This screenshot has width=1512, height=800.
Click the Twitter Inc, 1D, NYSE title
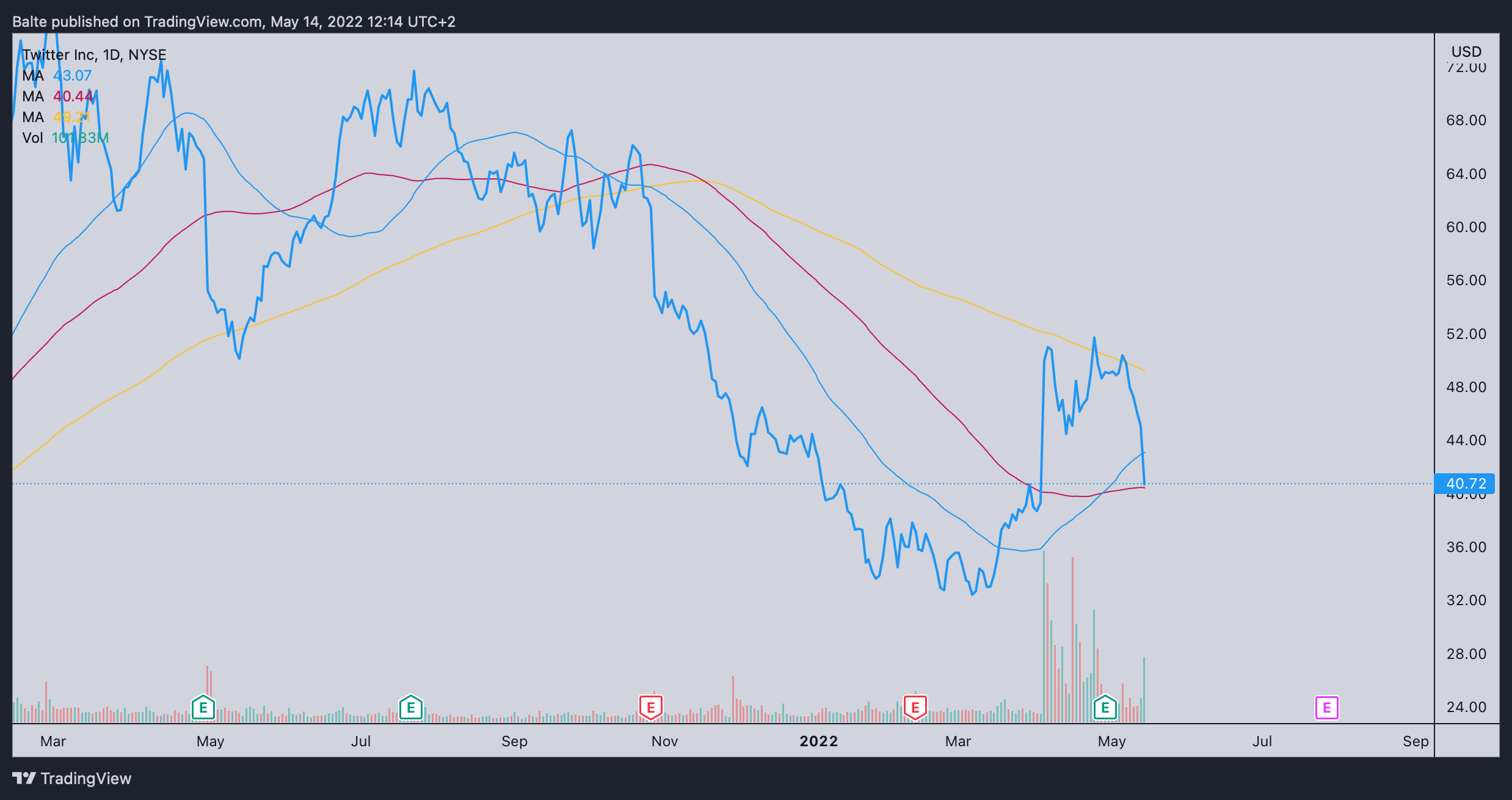(x=95, y=55)
